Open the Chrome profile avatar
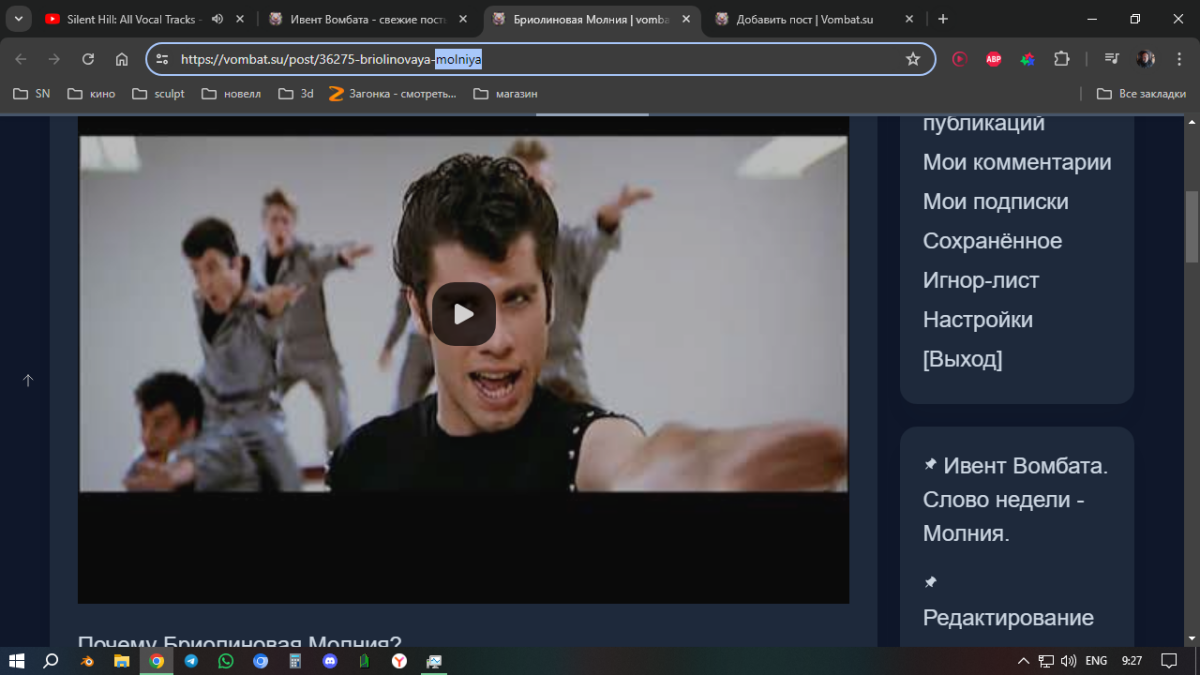Screen dimensions: 1200x675 [1146, 59]
